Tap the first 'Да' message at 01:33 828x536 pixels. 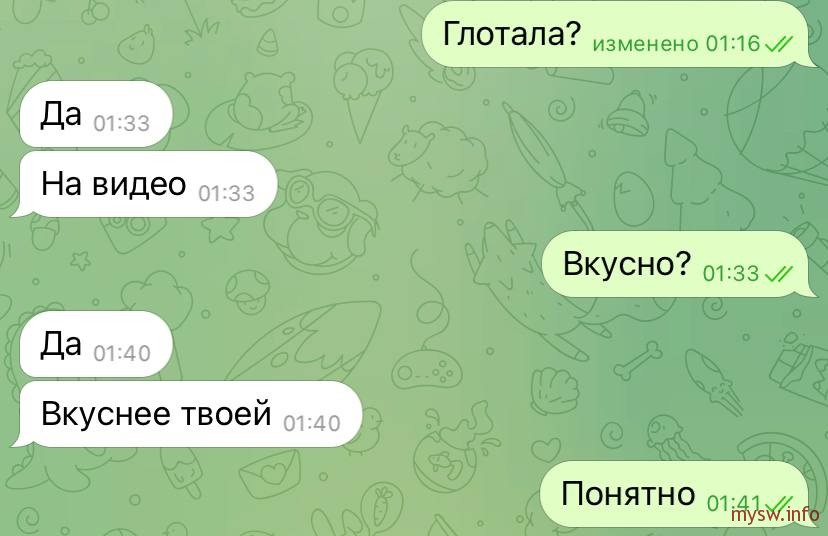pos(96,114)
